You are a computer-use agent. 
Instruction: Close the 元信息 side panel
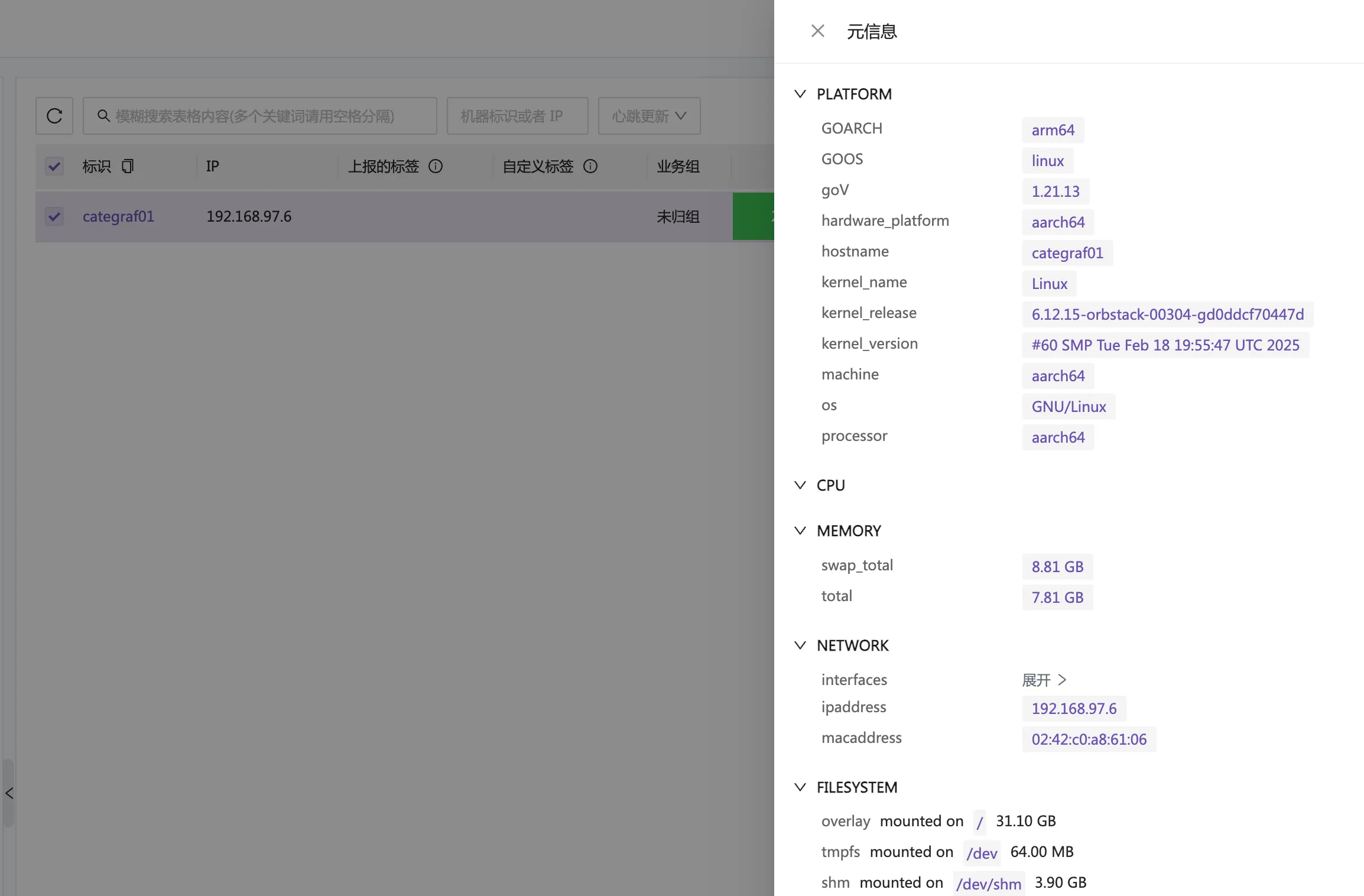pyautogui.click(x=817, y=31)
